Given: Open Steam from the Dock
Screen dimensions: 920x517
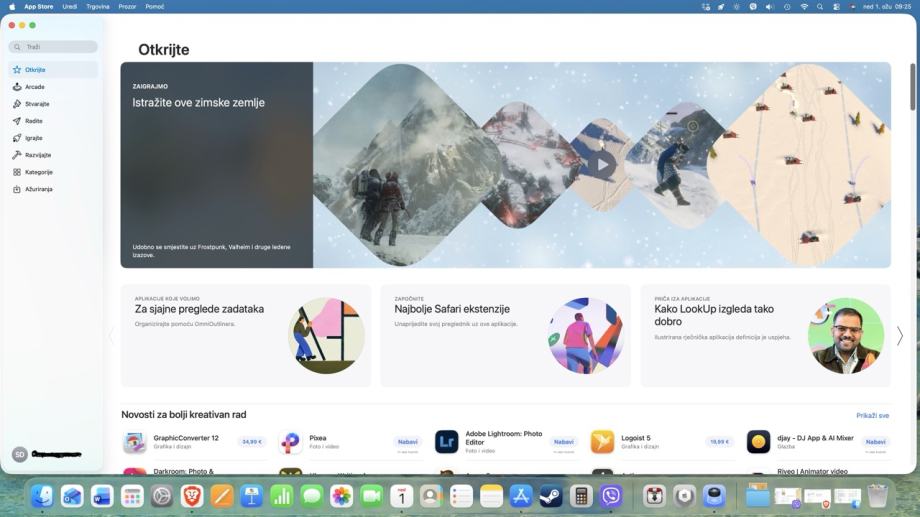Looking at the screenshot, I should (x=551, y=496).
